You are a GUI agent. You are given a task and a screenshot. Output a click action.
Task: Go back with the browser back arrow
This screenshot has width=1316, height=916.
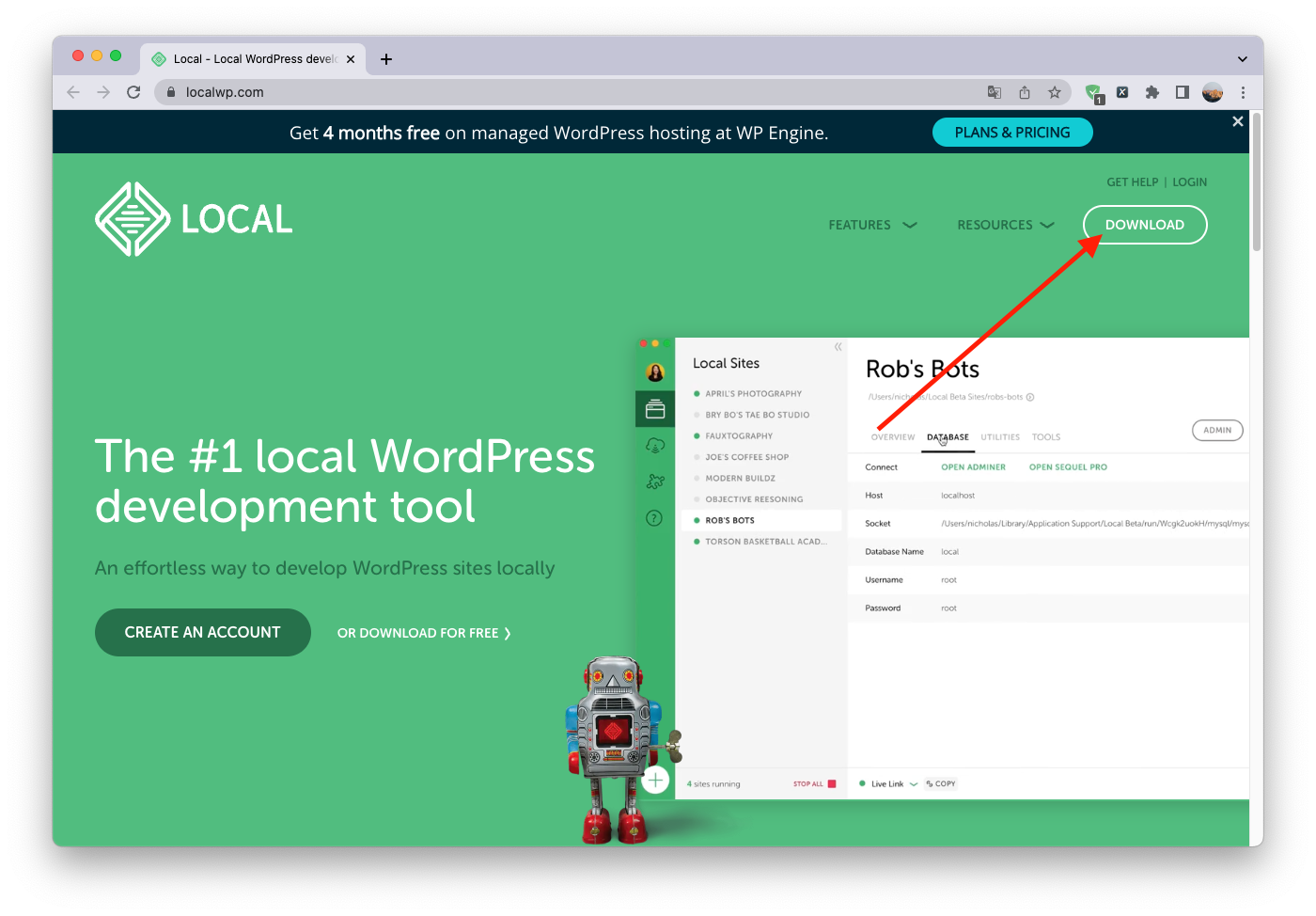click(x=73, y=92)
